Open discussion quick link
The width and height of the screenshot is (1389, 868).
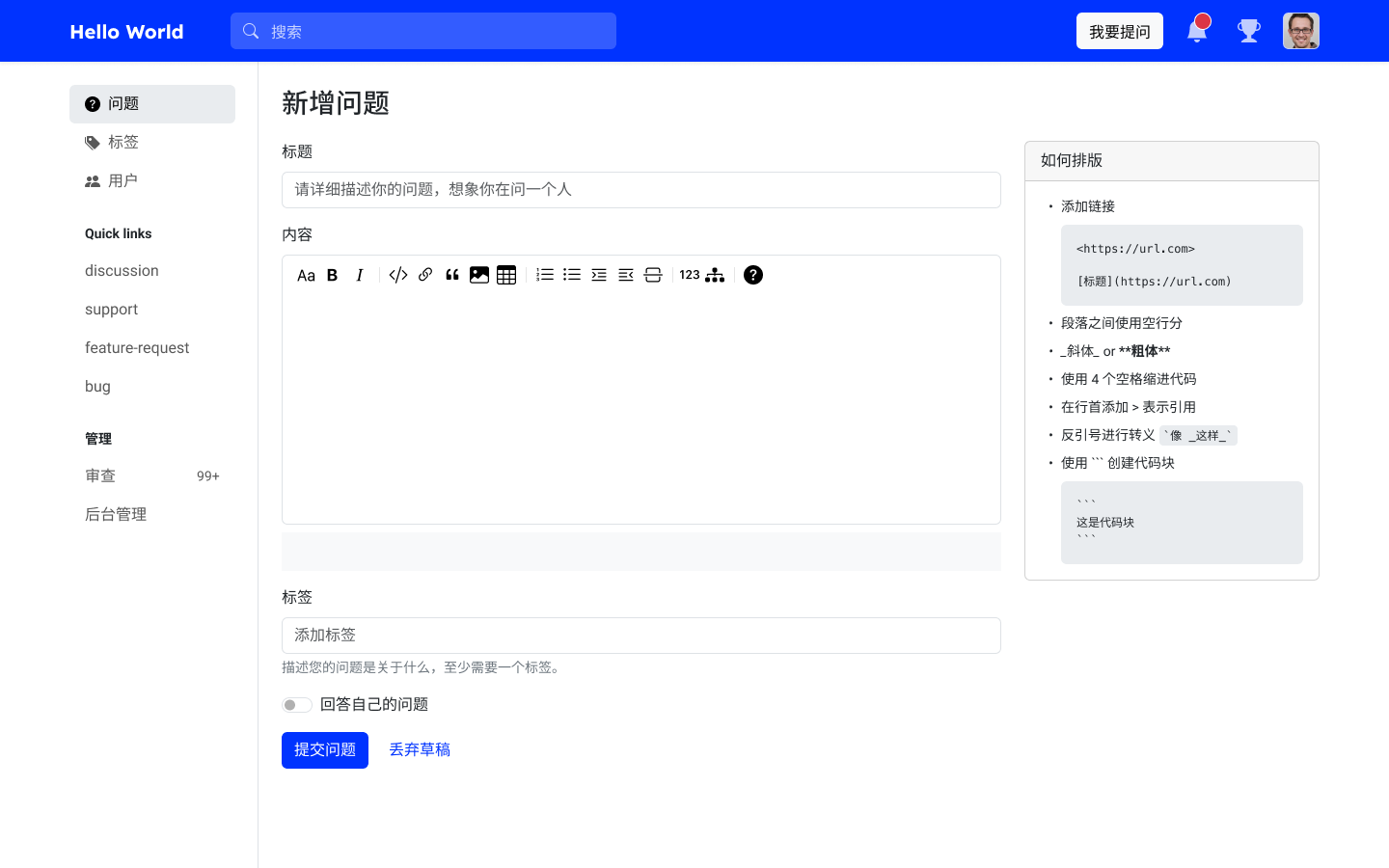click(152, 271)
